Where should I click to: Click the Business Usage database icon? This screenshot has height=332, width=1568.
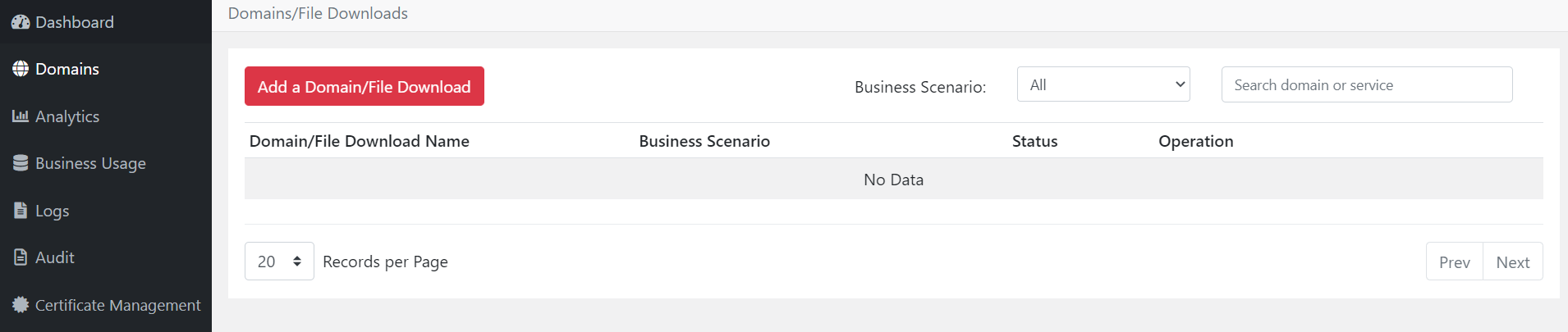[21, 163]
